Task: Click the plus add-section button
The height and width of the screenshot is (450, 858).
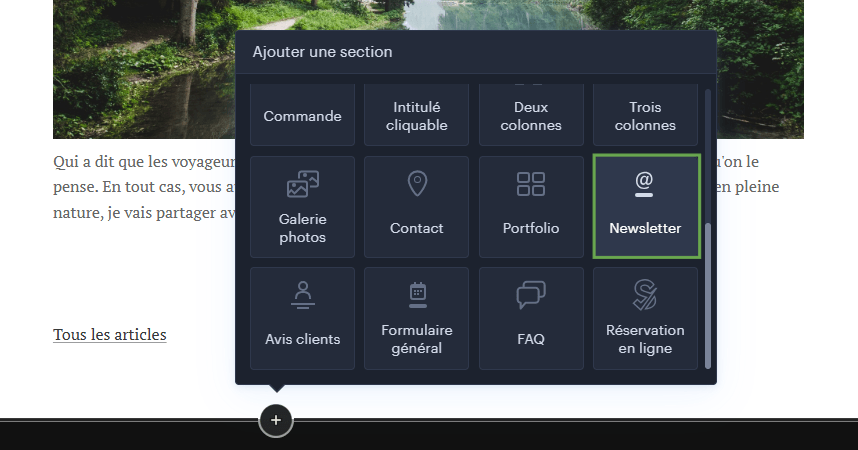Action: click(276, 420)
